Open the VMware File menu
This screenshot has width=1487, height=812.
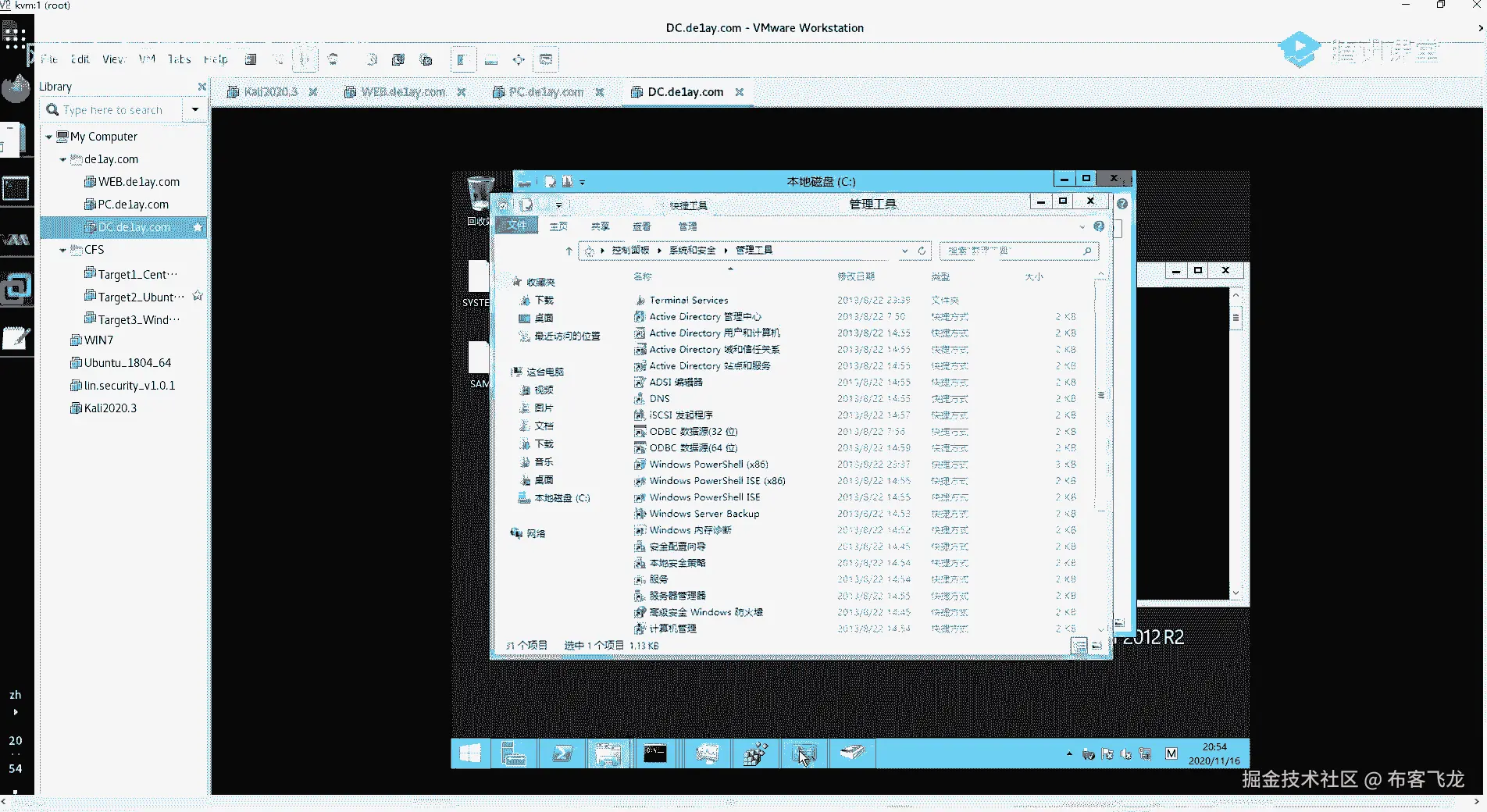49,59
